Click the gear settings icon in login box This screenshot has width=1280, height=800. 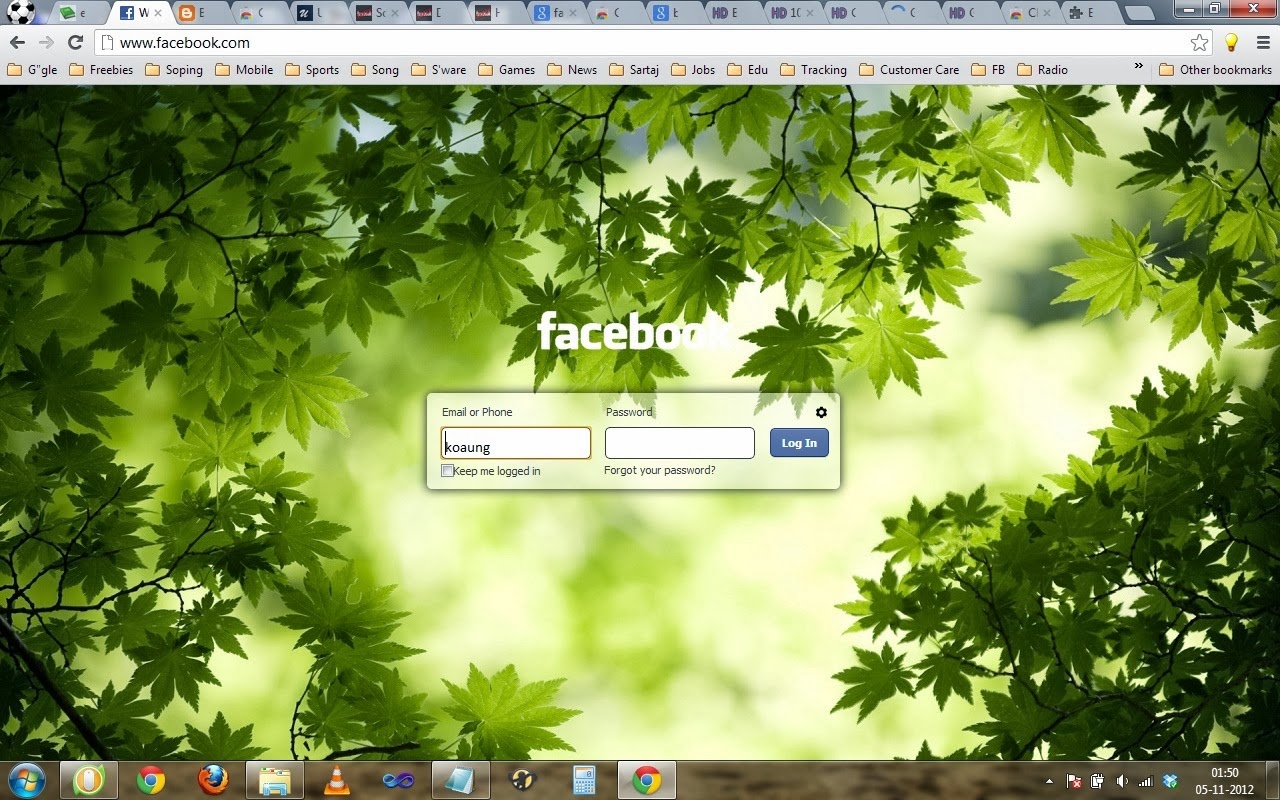tap(821, 412)
